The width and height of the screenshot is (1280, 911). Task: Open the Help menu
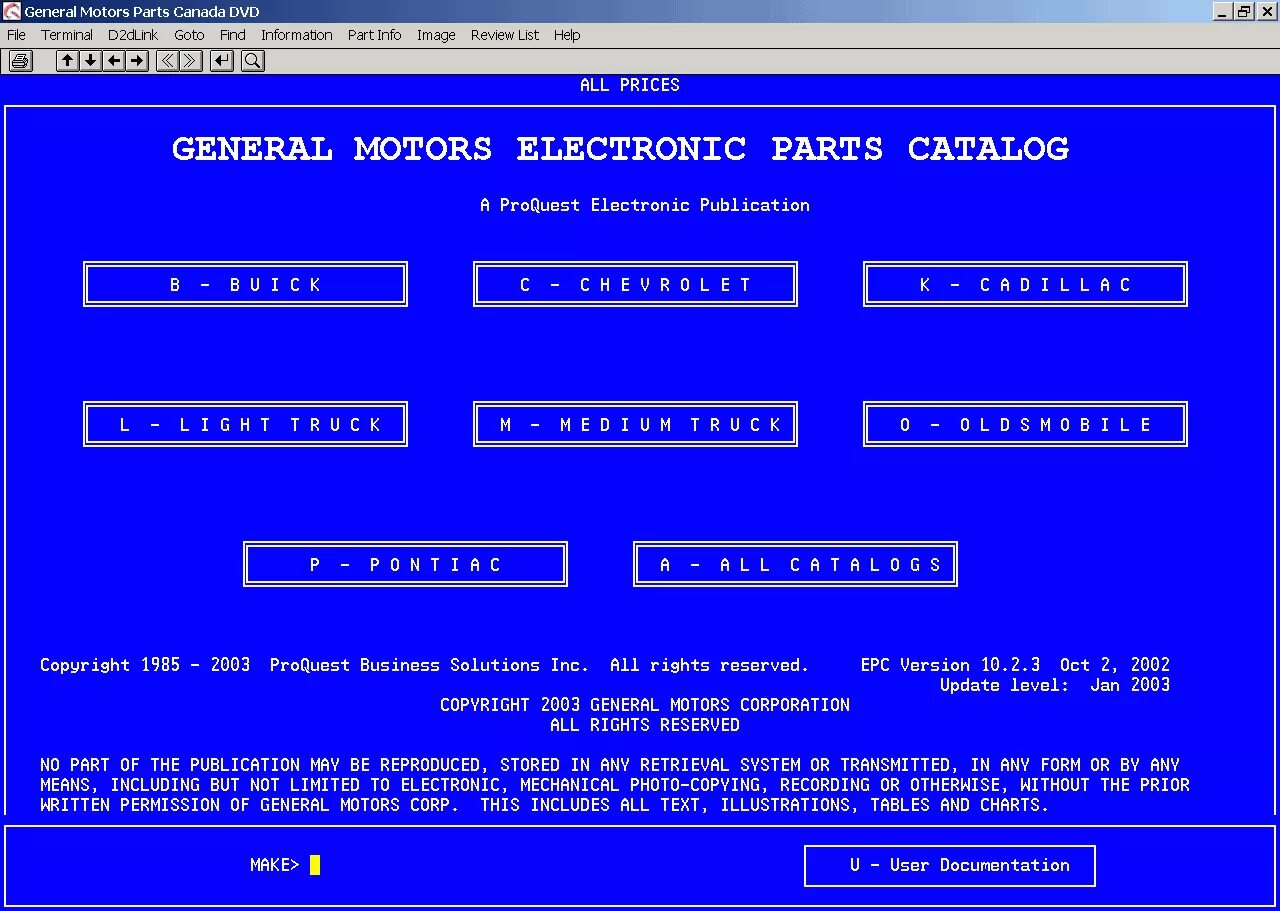tap(567, 35)
